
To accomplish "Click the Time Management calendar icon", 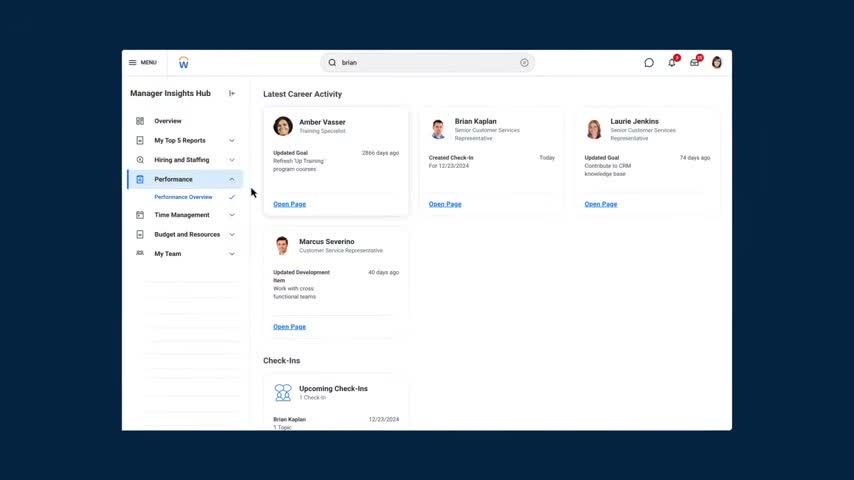I will click(140, 215).
